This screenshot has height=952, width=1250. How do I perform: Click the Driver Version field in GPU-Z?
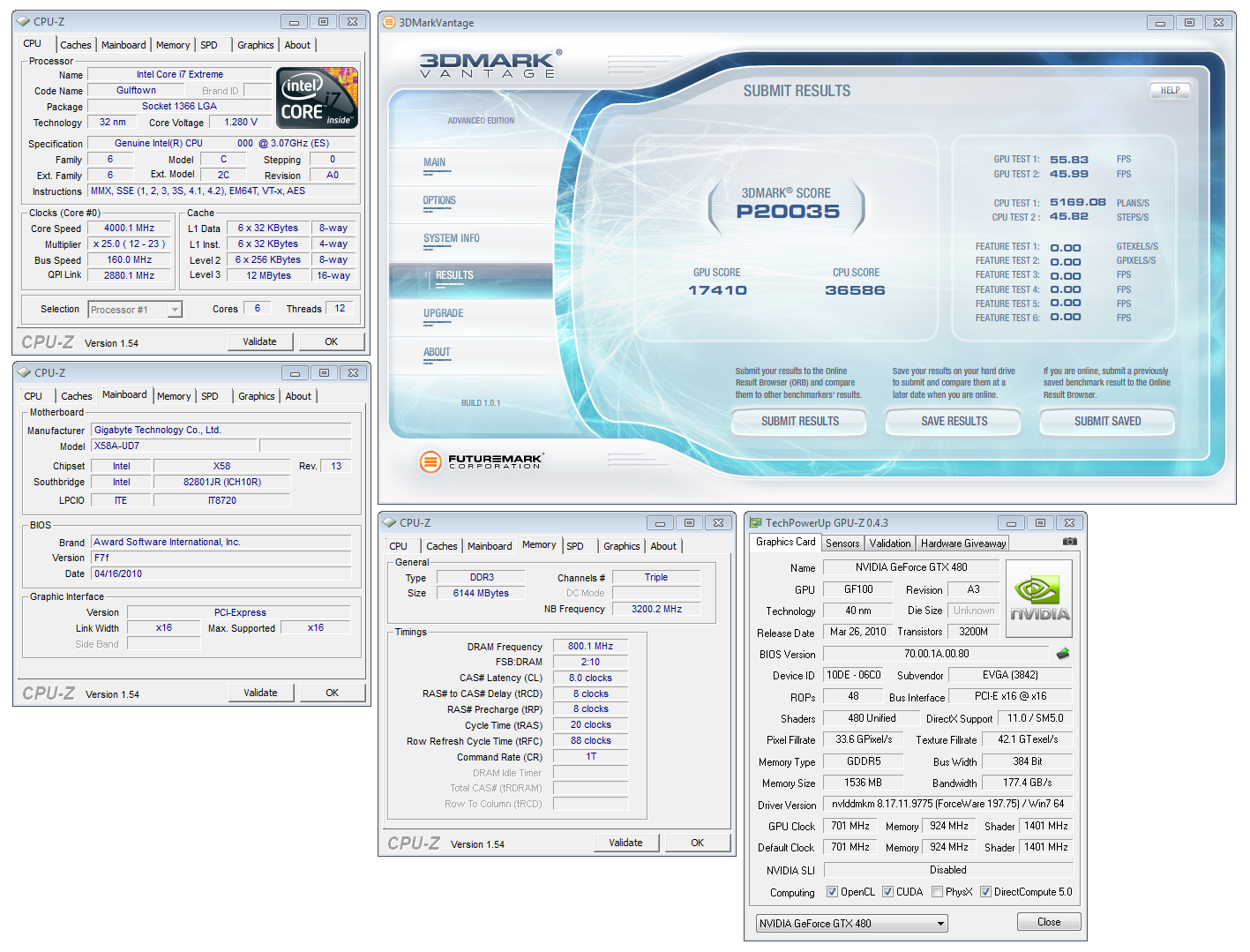coord(947,804)
